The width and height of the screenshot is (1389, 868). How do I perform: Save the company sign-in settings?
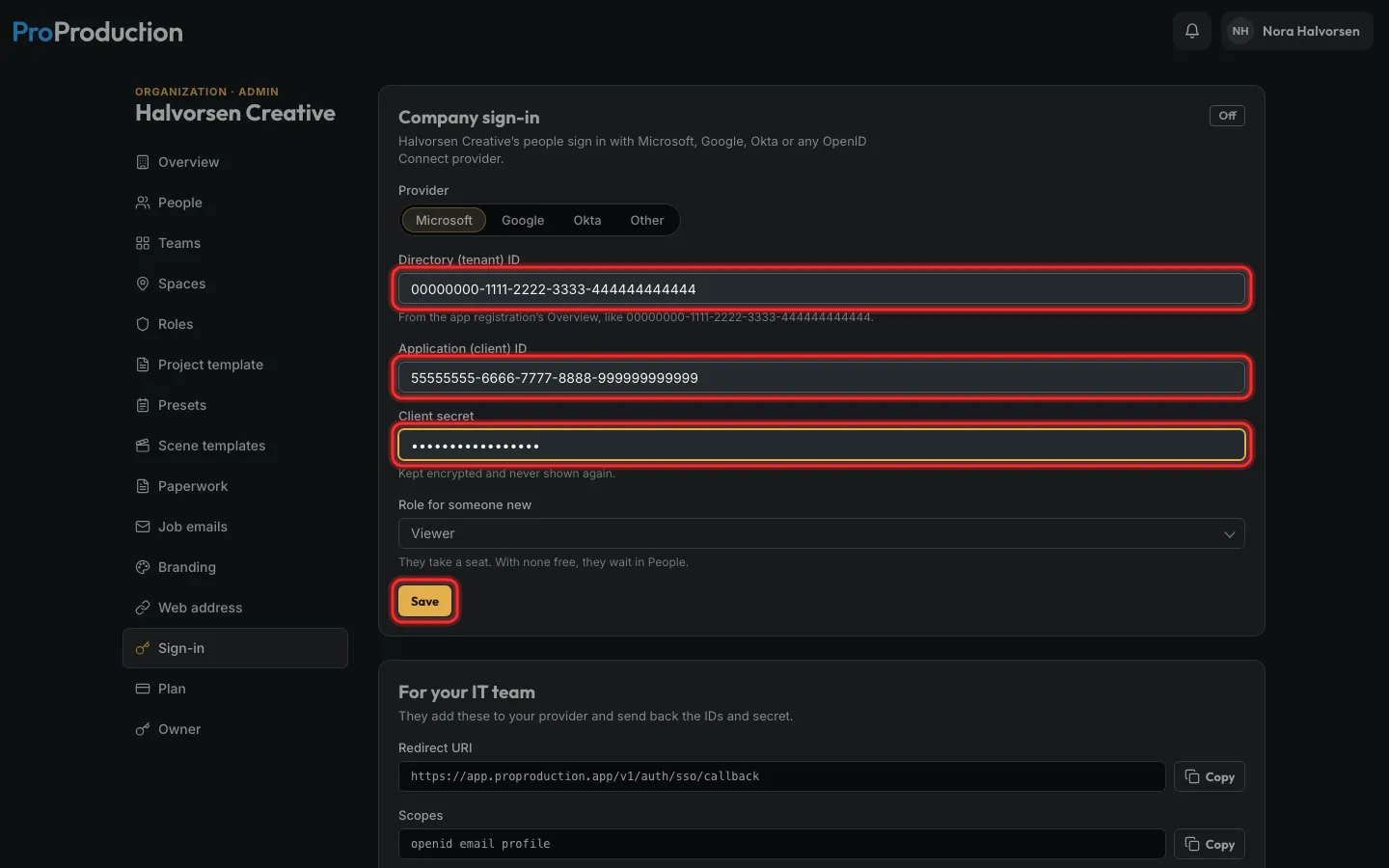click(x=424, y=601)
